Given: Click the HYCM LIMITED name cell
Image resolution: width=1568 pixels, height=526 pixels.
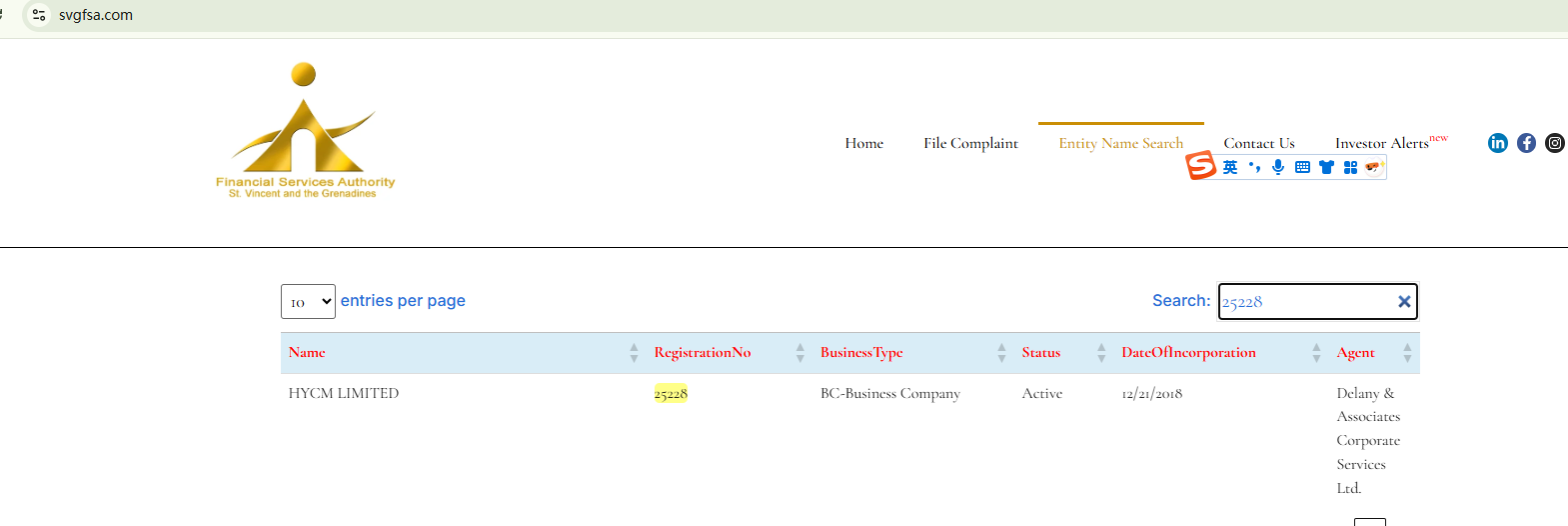Looking at the screenshot, I should click(344, 393).
